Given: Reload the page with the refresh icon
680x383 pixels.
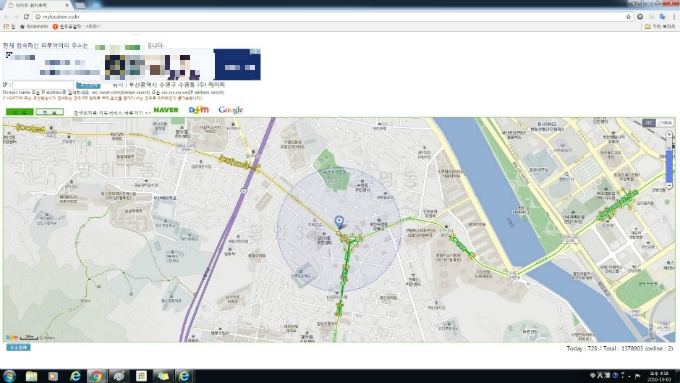Looking at the screenshot, I should tap(26, 16).
